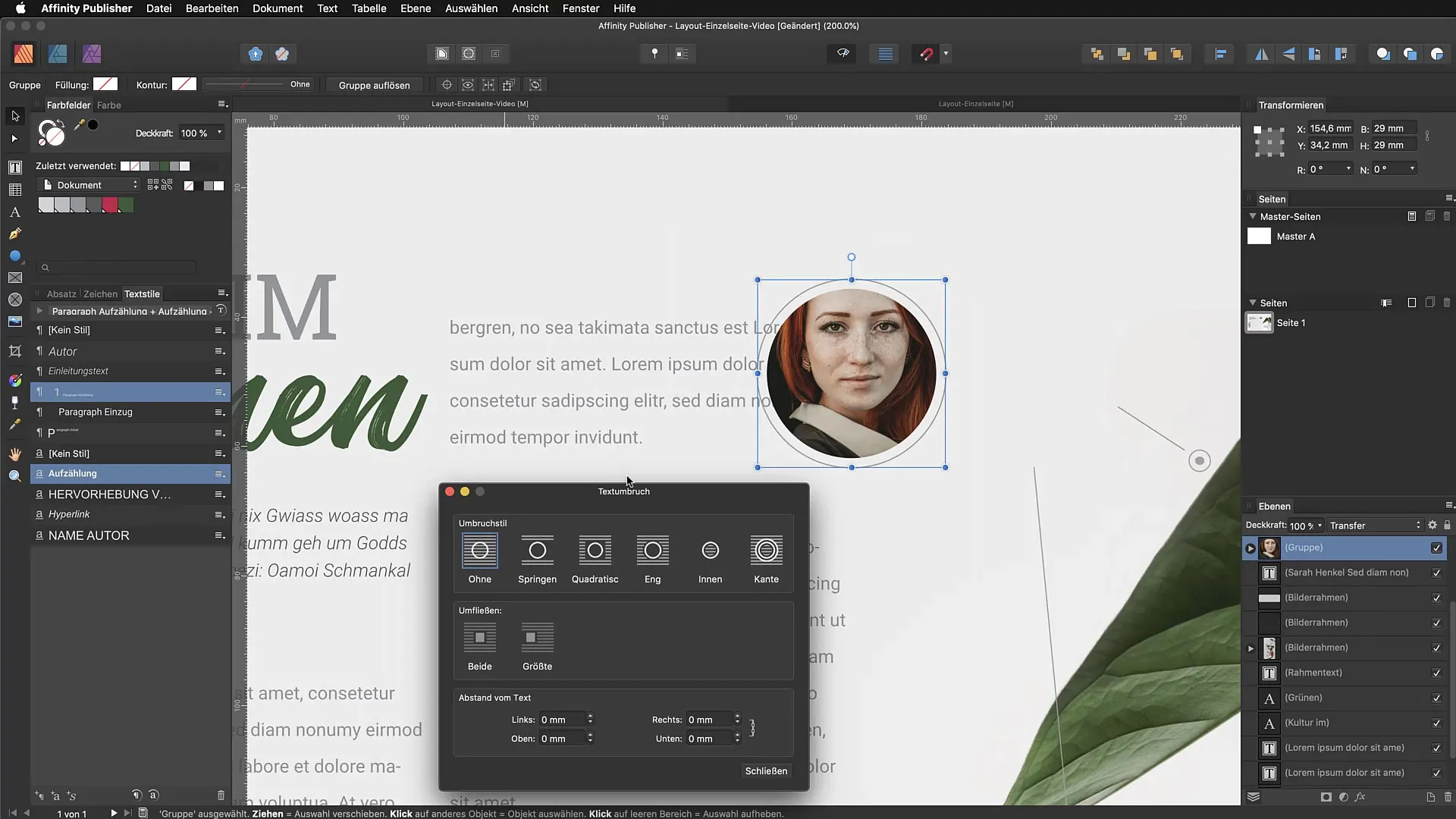Hide the Grünen text layer
The width and height of the screenshot is (1456, 819).
point(1436,698)
